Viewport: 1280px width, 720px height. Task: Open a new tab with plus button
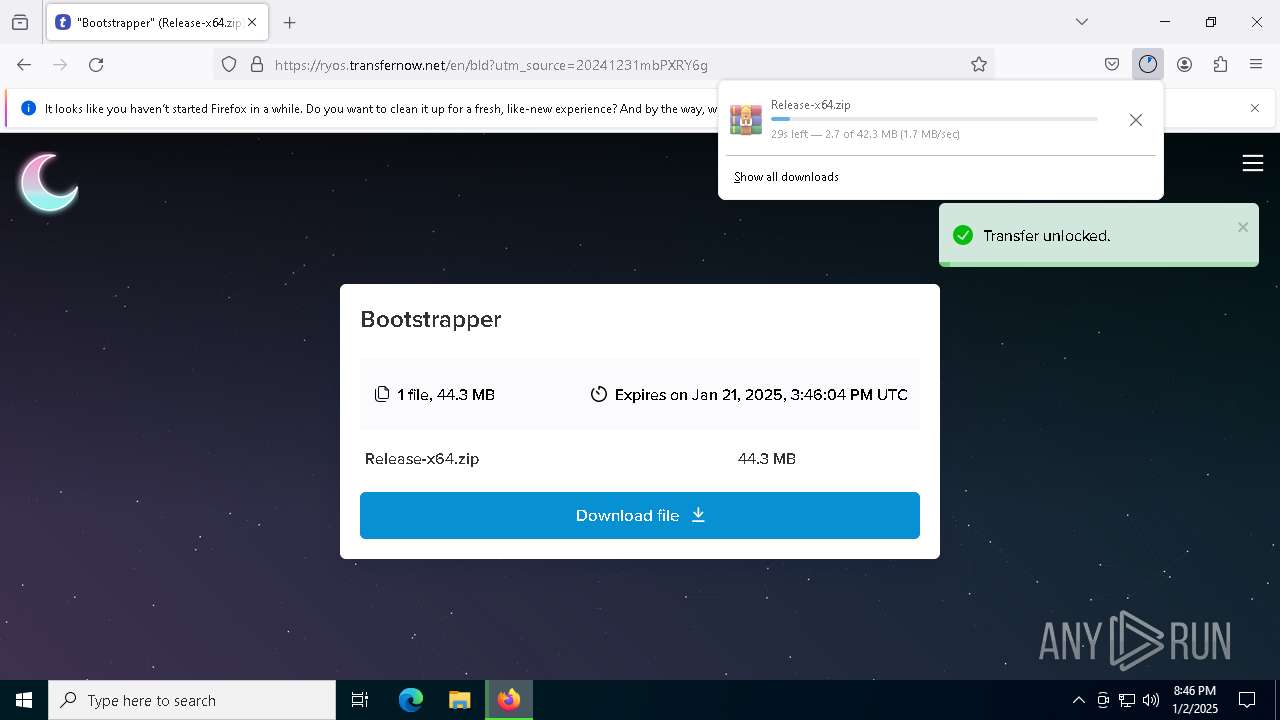(290, 22)
